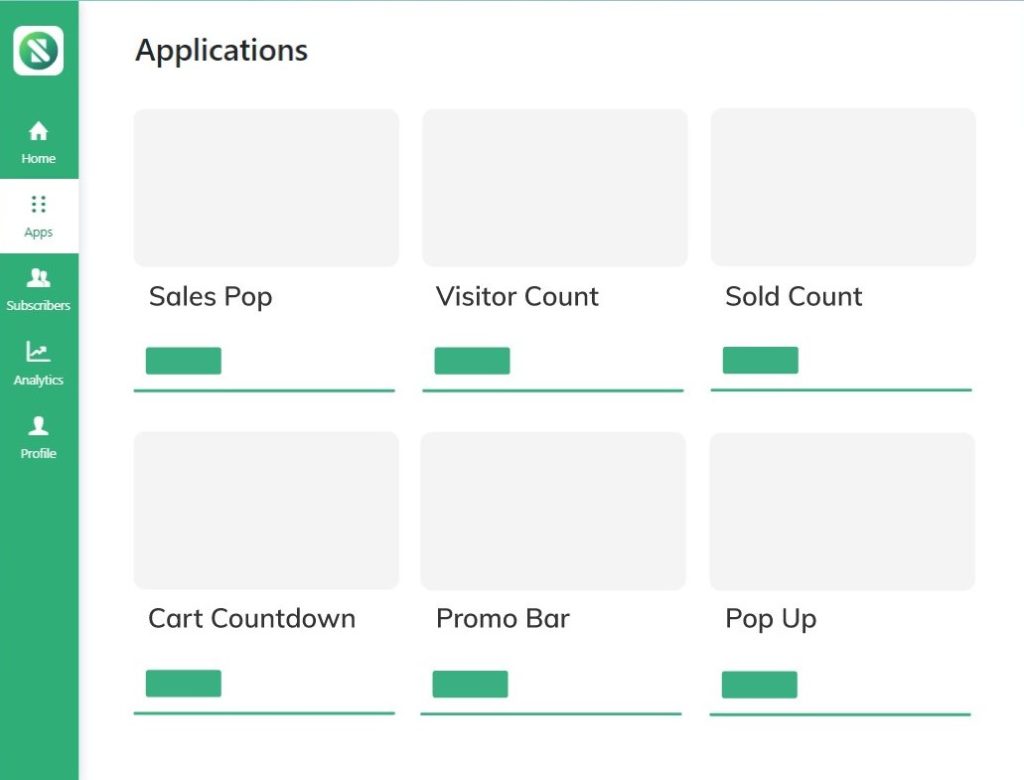This screenshot has width=1024, height=780.
Task: Open the Visitor Count preview thumbnail
Action: (554, 188)
